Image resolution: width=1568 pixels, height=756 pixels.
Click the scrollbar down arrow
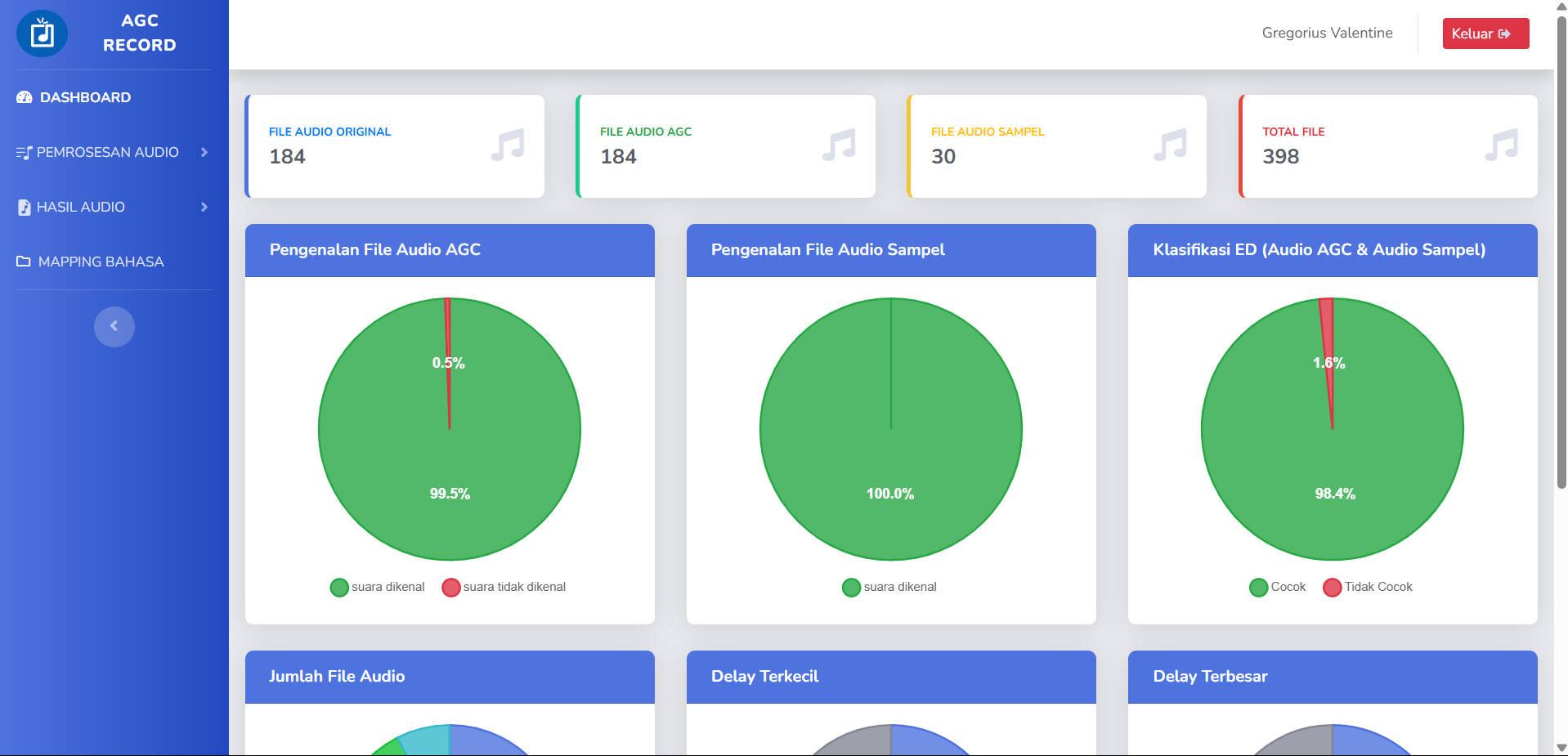(x=1561, y=748)
